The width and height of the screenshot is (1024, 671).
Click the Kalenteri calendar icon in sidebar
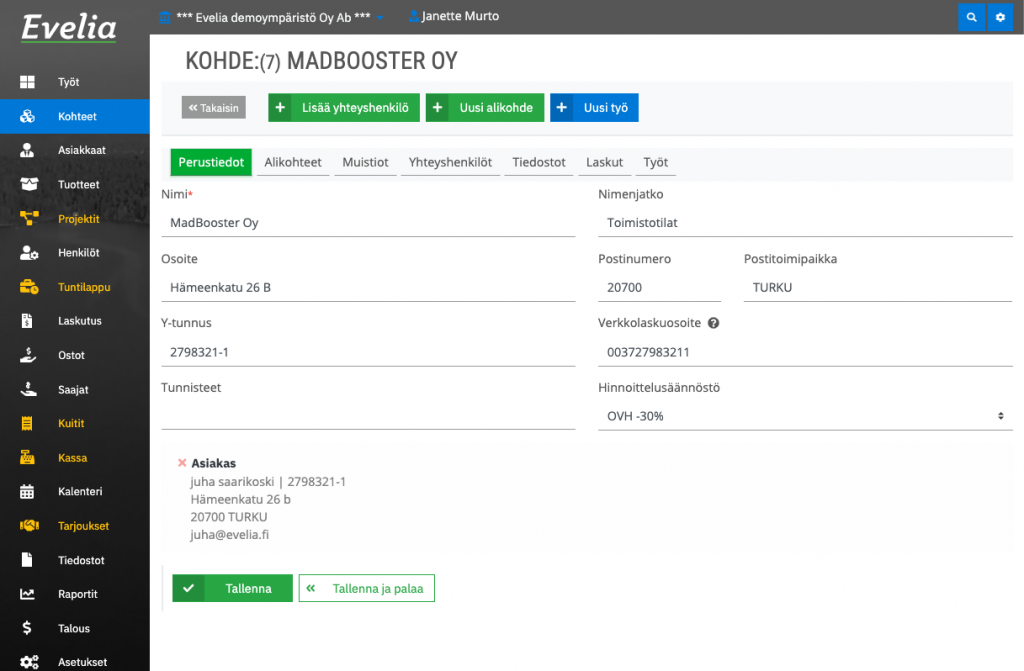tap(27, 491)
